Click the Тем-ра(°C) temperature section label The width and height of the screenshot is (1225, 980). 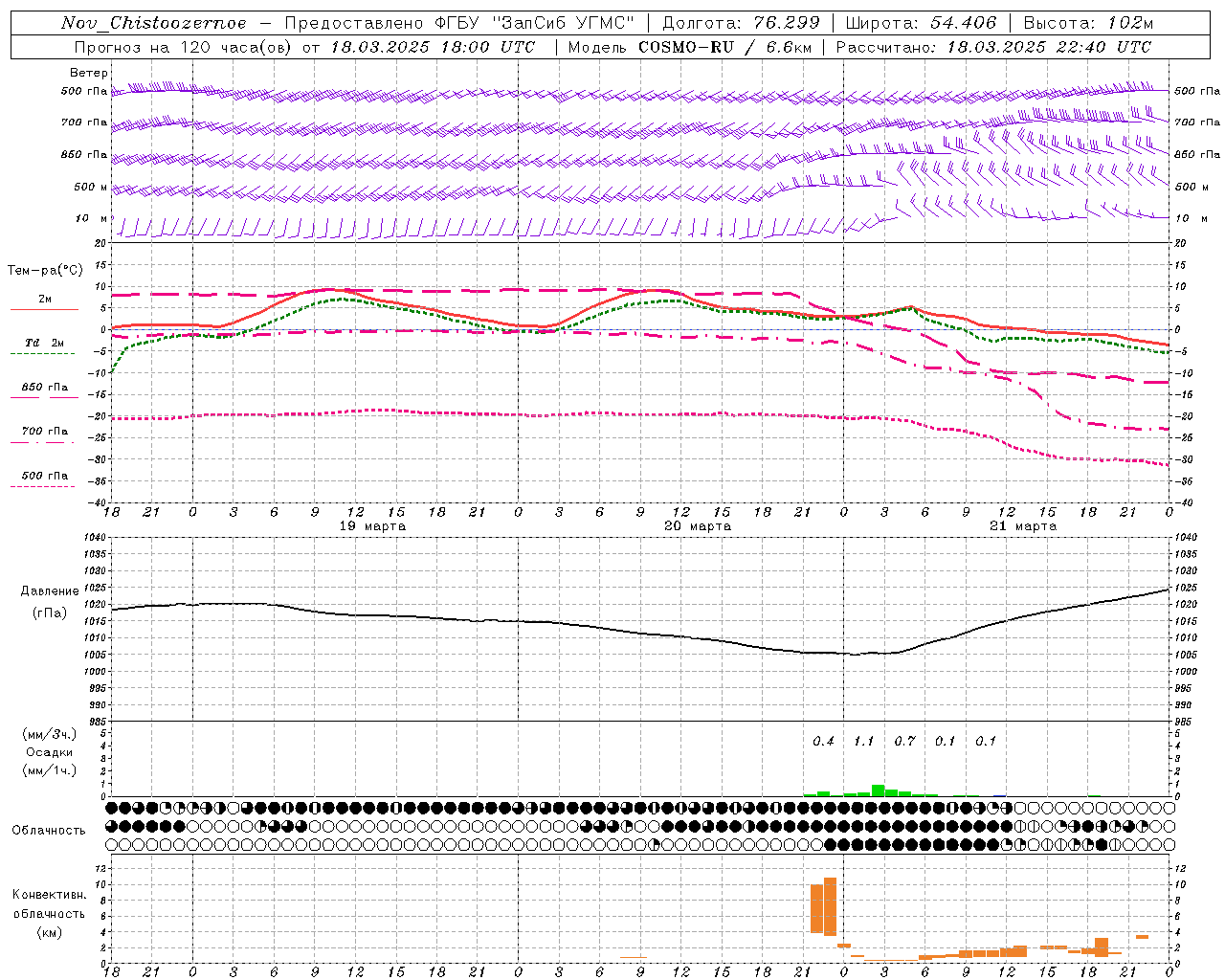point(45,271)
